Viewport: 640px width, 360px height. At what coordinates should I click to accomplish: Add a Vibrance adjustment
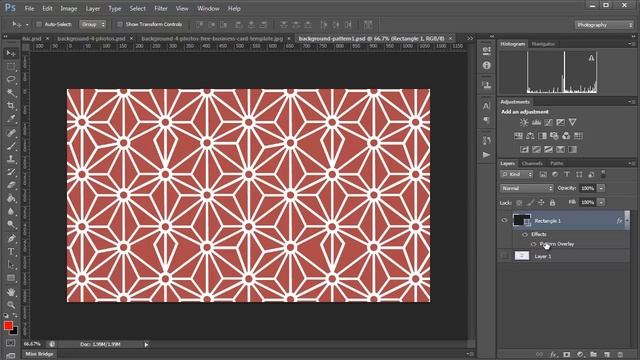pos(573,122)
